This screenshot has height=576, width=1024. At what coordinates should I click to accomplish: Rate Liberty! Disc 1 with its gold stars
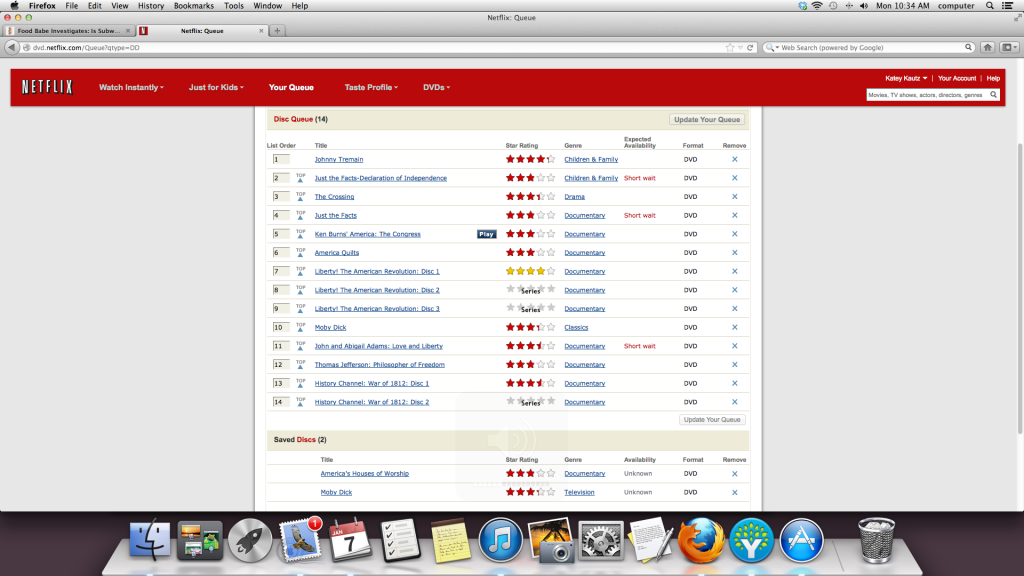pos(530,271)
